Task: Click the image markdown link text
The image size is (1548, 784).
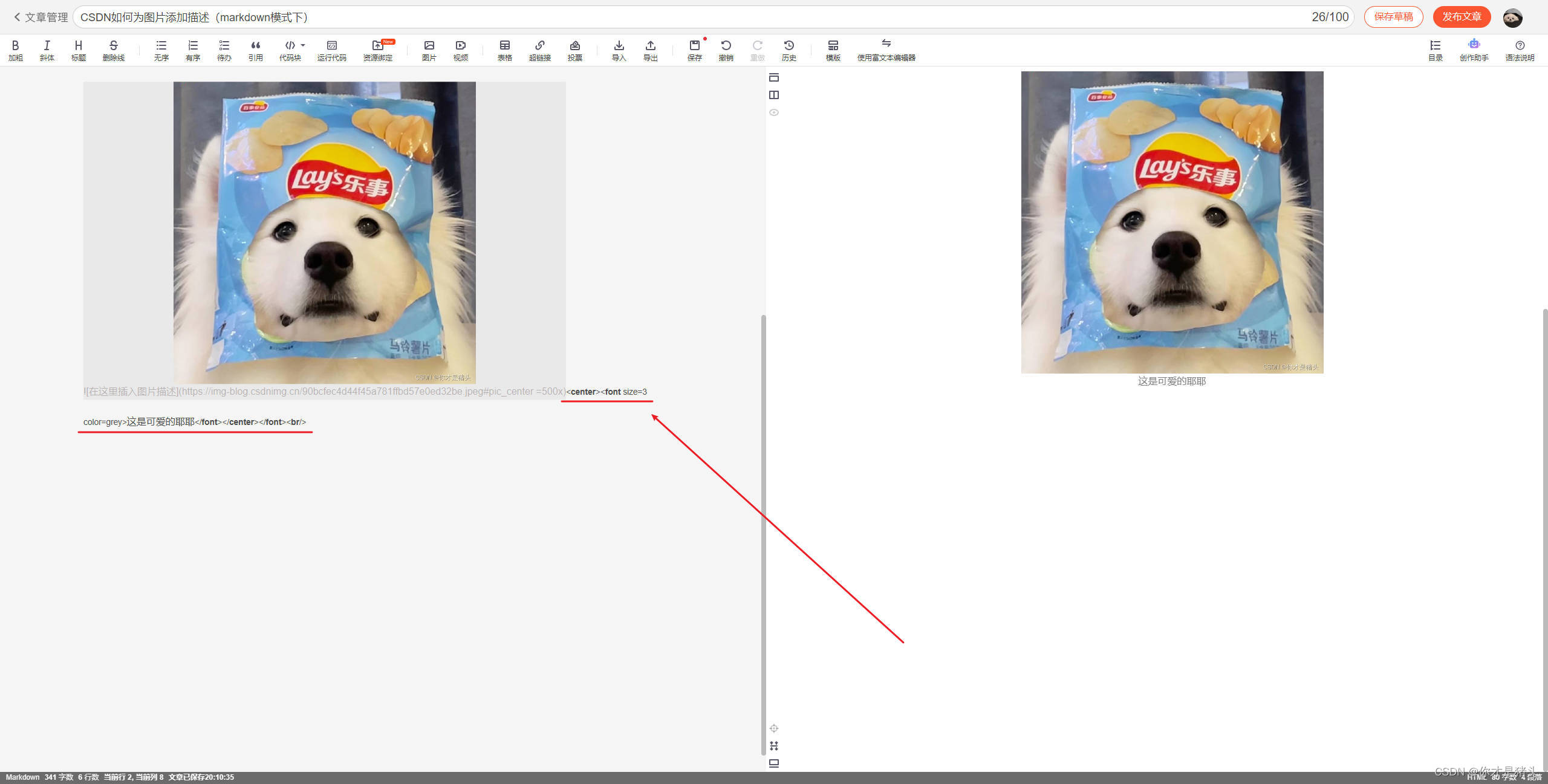Action: pyautogui.click(x=325, y=392)
